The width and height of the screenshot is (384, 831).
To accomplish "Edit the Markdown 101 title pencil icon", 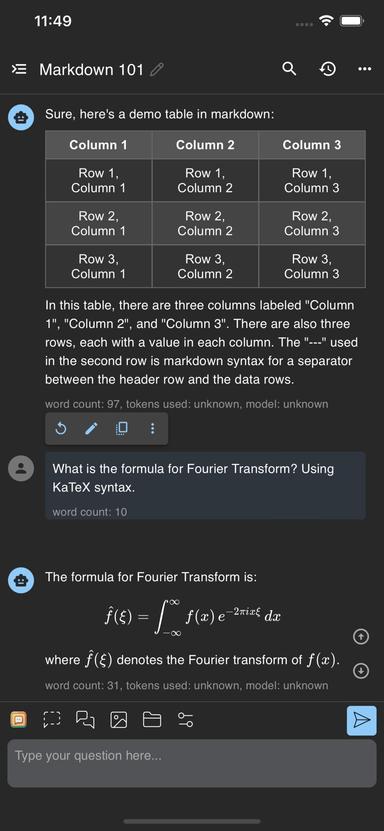I will [157, 69].
